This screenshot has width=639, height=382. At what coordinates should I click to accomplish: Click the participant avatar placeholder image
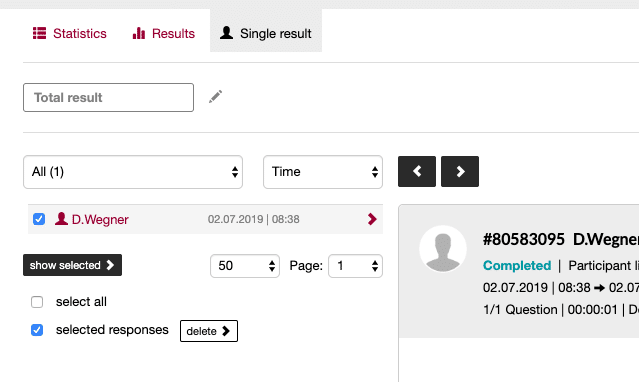click(x=443, y=249)
